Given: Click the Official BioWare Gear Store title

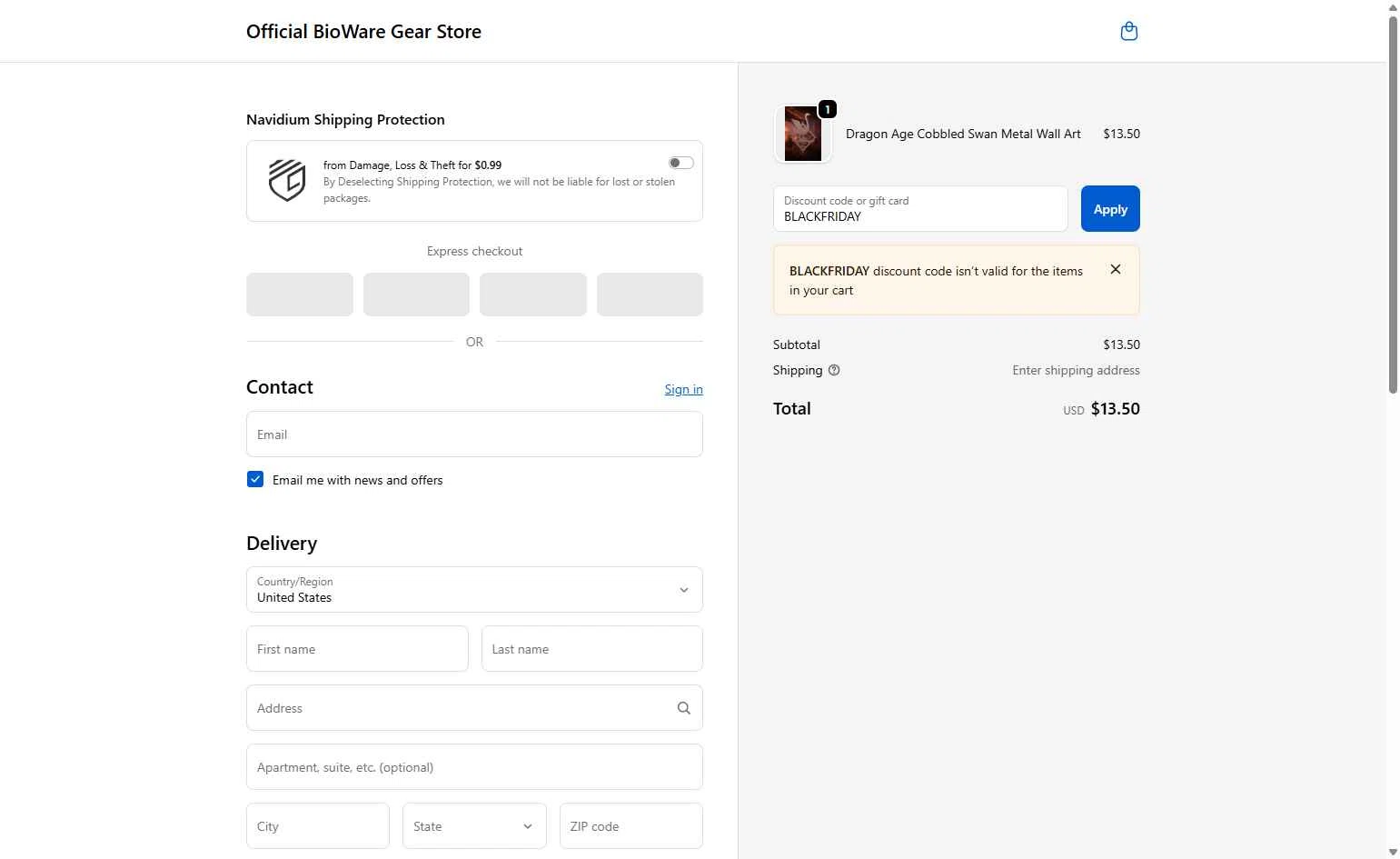Looking at the screenshot, I should click(363, 32).
